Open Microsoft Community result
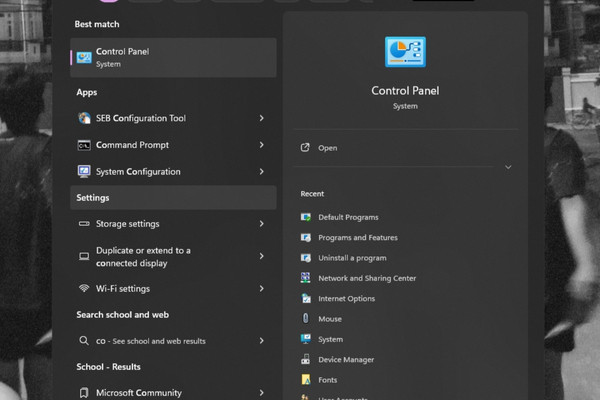This screenshot has width=600, height=400. 173,392
